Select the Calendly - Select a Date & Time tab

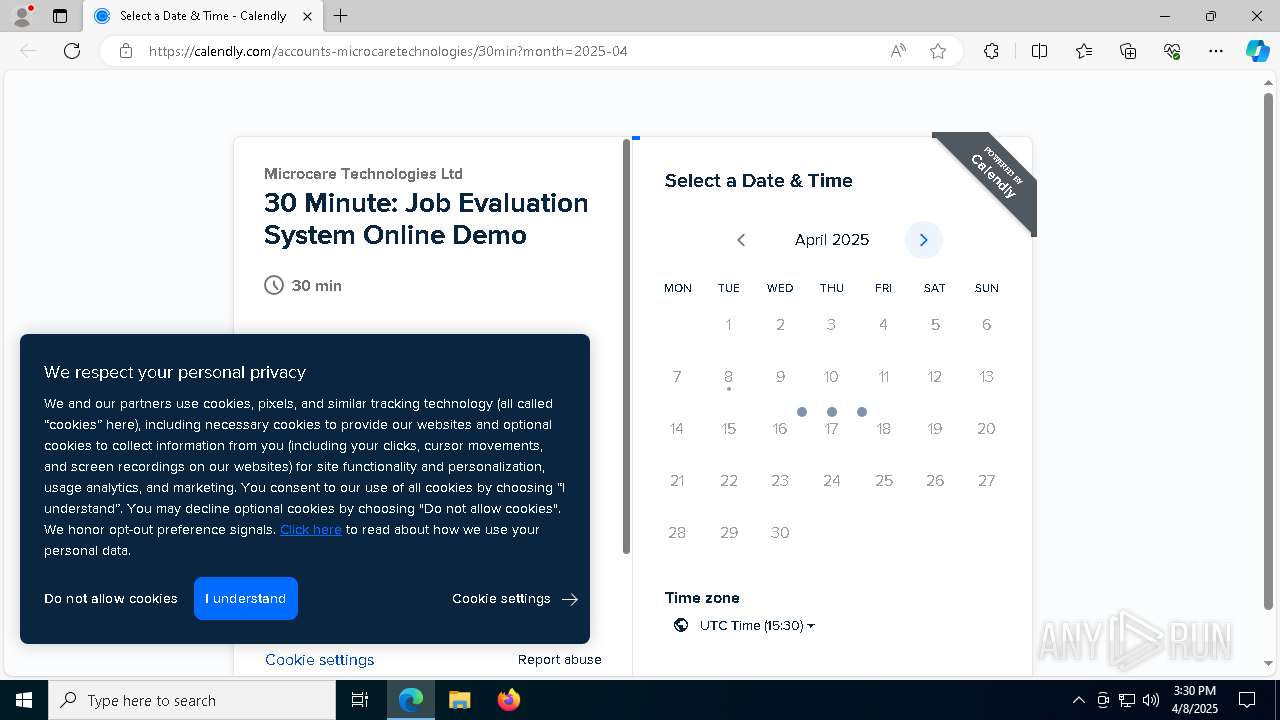[x=203, y=16]
